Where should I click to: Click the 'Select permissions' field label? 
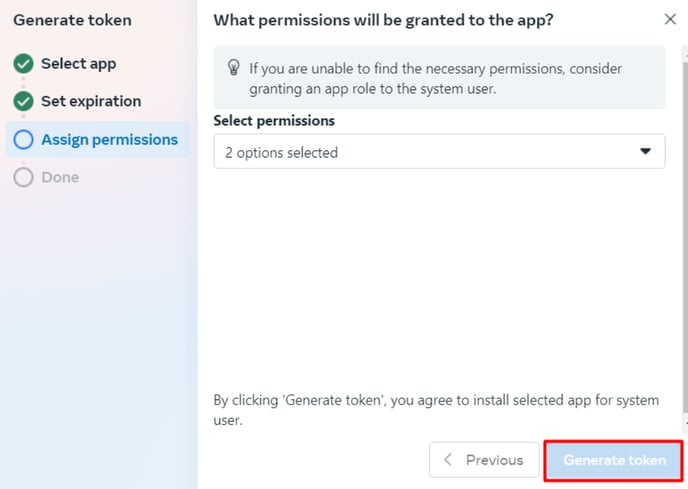(x=274, y=121)
